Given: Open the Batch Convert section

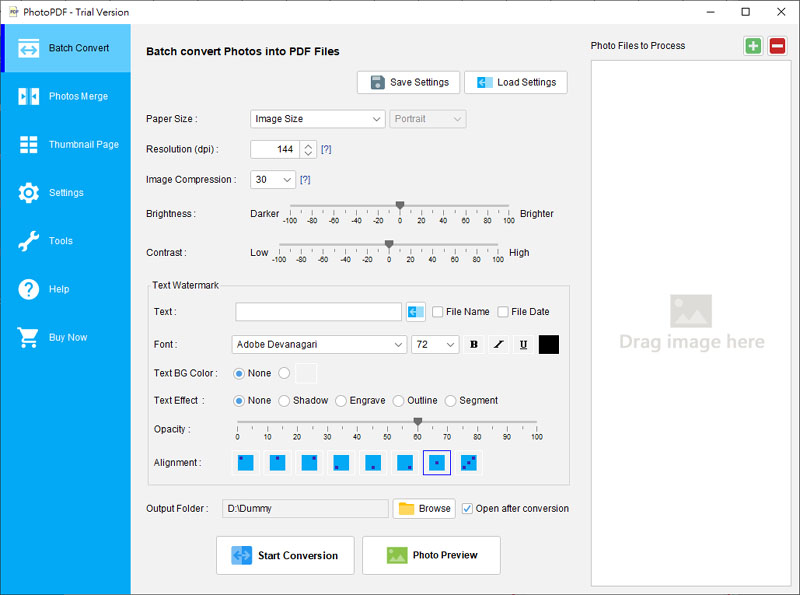Looking at the screenshot, I should point(66,48).
